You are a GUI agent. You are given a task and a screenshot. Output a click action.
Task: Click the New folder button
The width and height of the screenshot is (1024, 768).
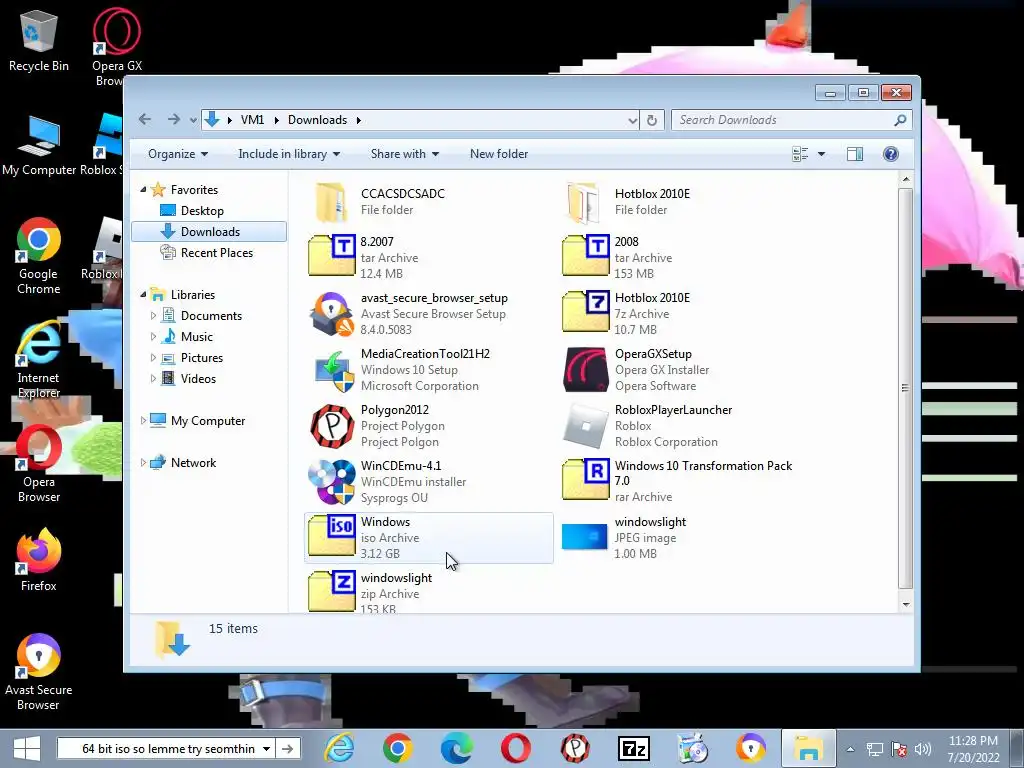[x=499, y=154]
